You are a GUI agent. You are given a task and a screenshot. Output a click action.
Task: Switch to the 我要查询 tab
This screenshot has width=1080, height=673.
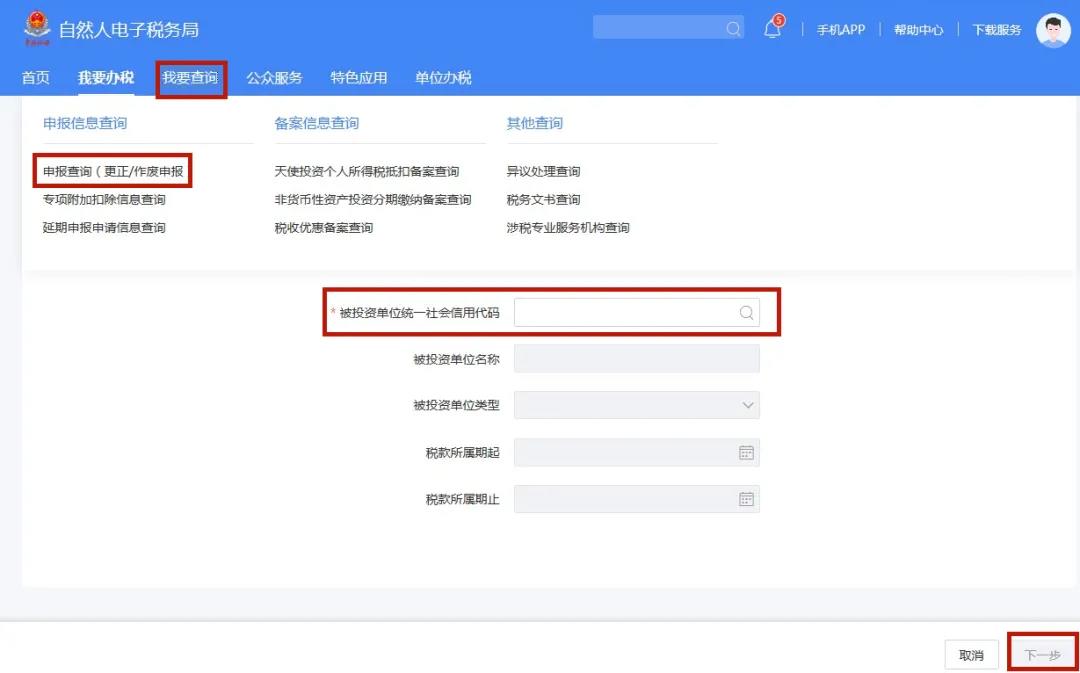(190, 77)
